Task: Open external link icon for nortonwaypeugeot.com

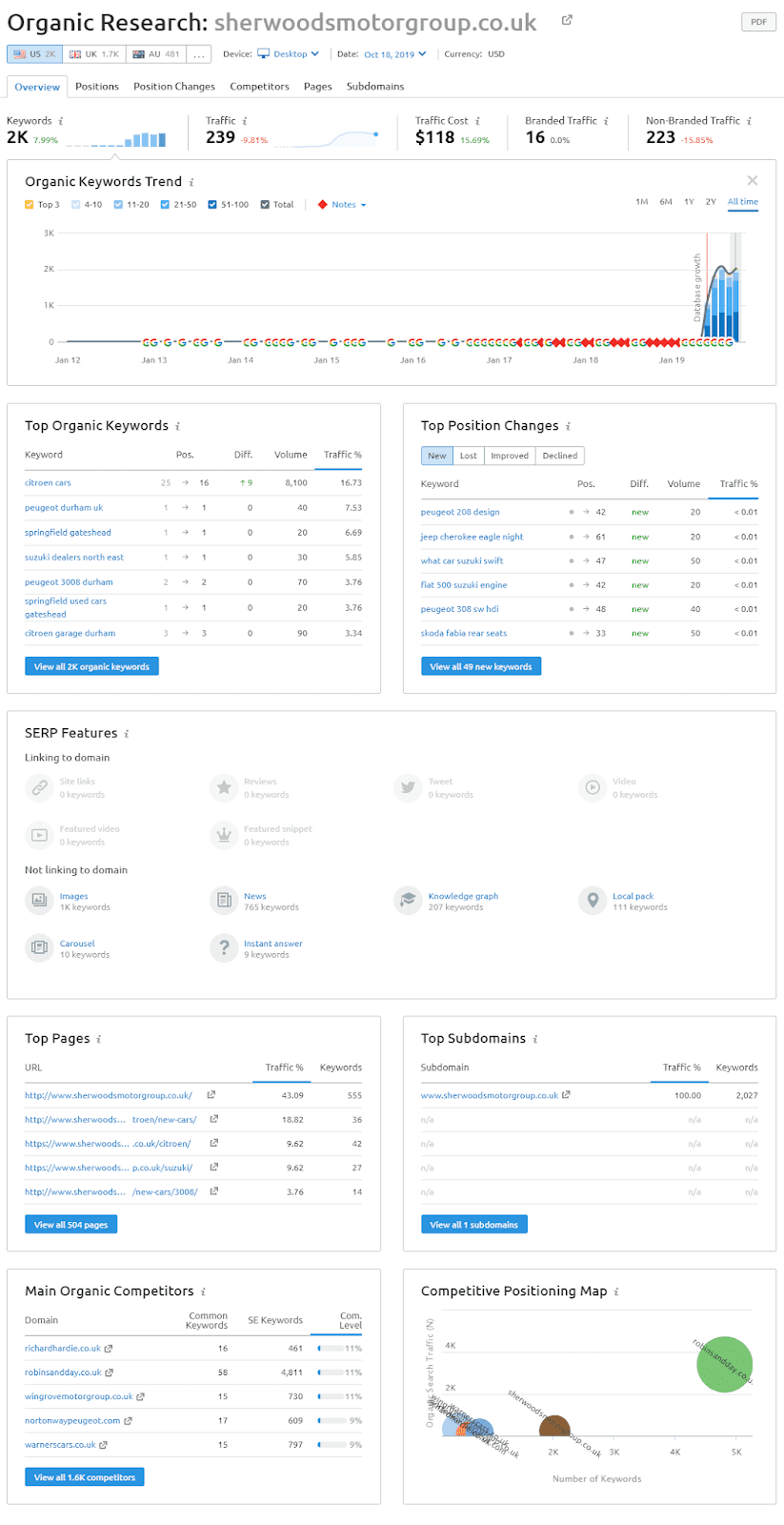Action: 128,1420
